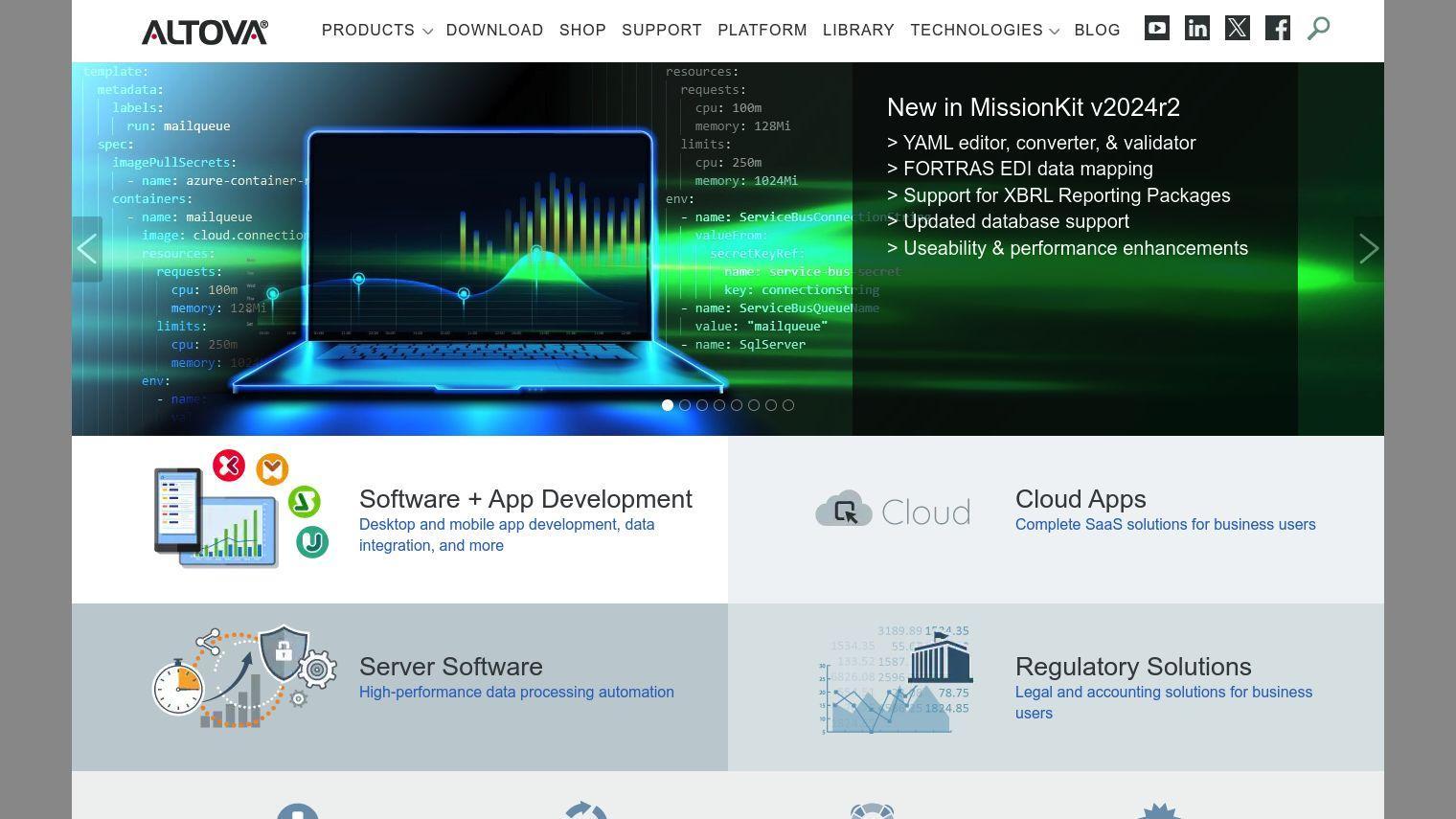Open the Platform menu item
This screenshot has height=819, width=1456.
point(762,31)
